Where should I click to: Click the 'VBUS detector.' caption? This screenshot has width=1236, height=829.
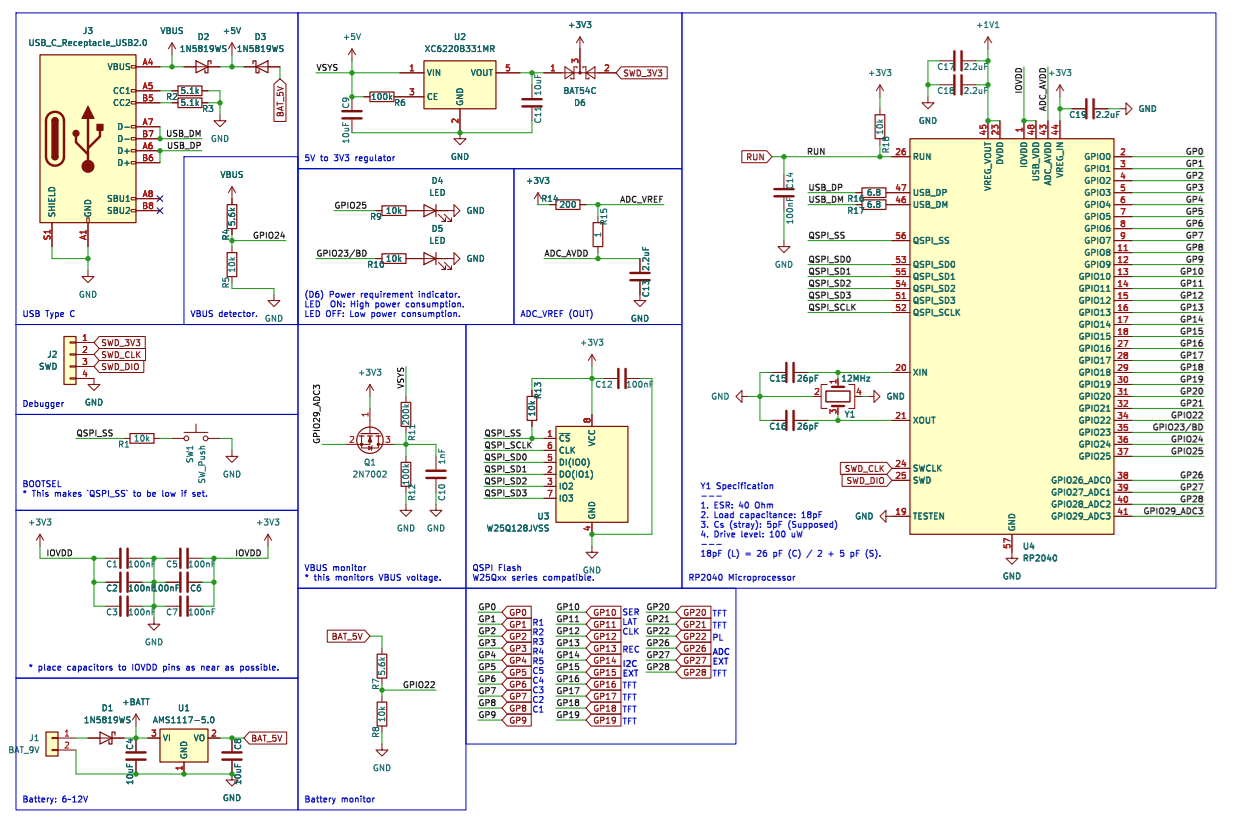[224, 314]
